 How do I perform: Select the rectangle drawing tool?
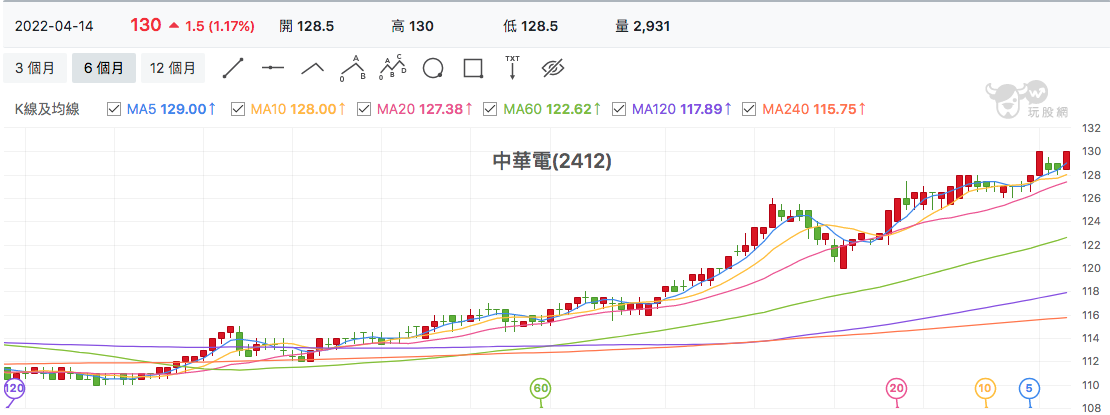pyautogui.click(x=473, y=68)
